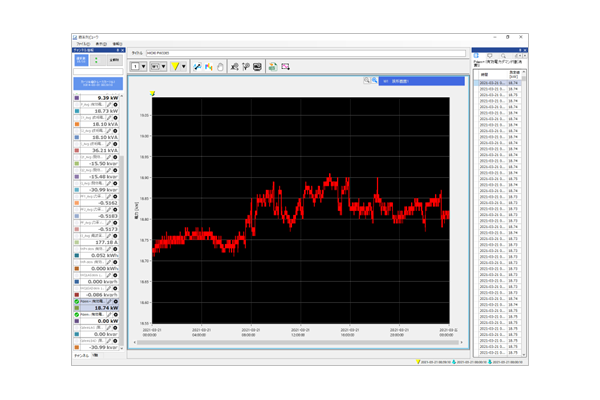Open settings gear for the PF_Avg channel
The height and width of the screenshot is (400, 600).
point(115,223)
